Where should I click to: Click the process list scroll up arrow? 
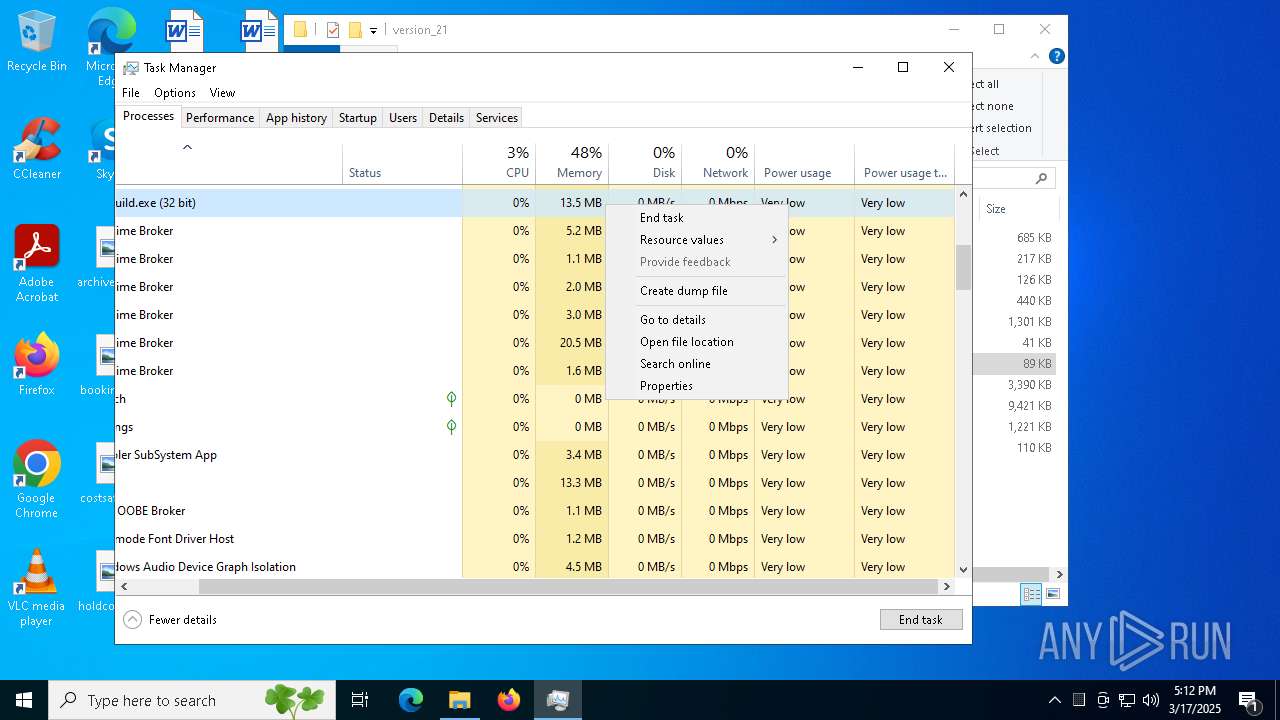coord(964,195)
